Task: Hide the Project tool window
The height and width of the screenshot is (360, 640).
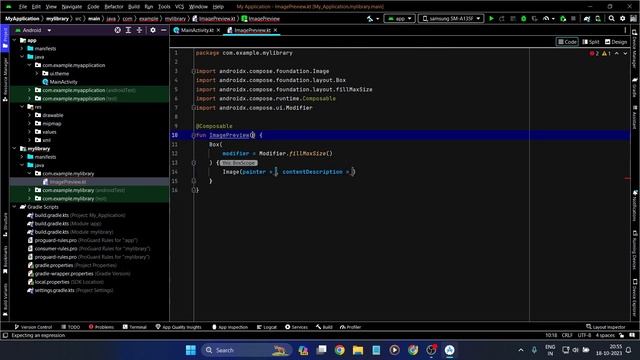Action: pyautogui.click(x=164, y=30)
